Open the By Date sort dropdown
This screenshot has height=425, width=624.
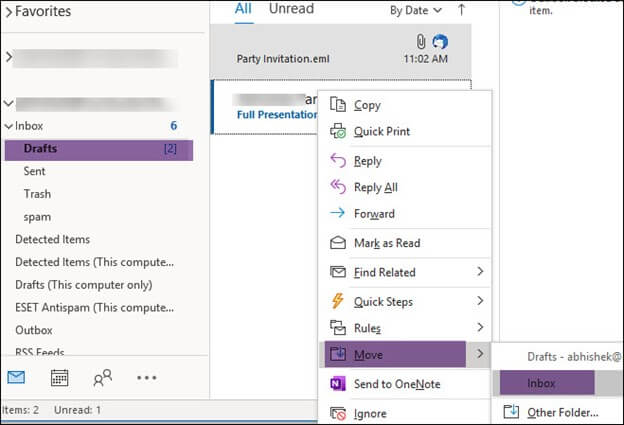[x=415, y=10]
